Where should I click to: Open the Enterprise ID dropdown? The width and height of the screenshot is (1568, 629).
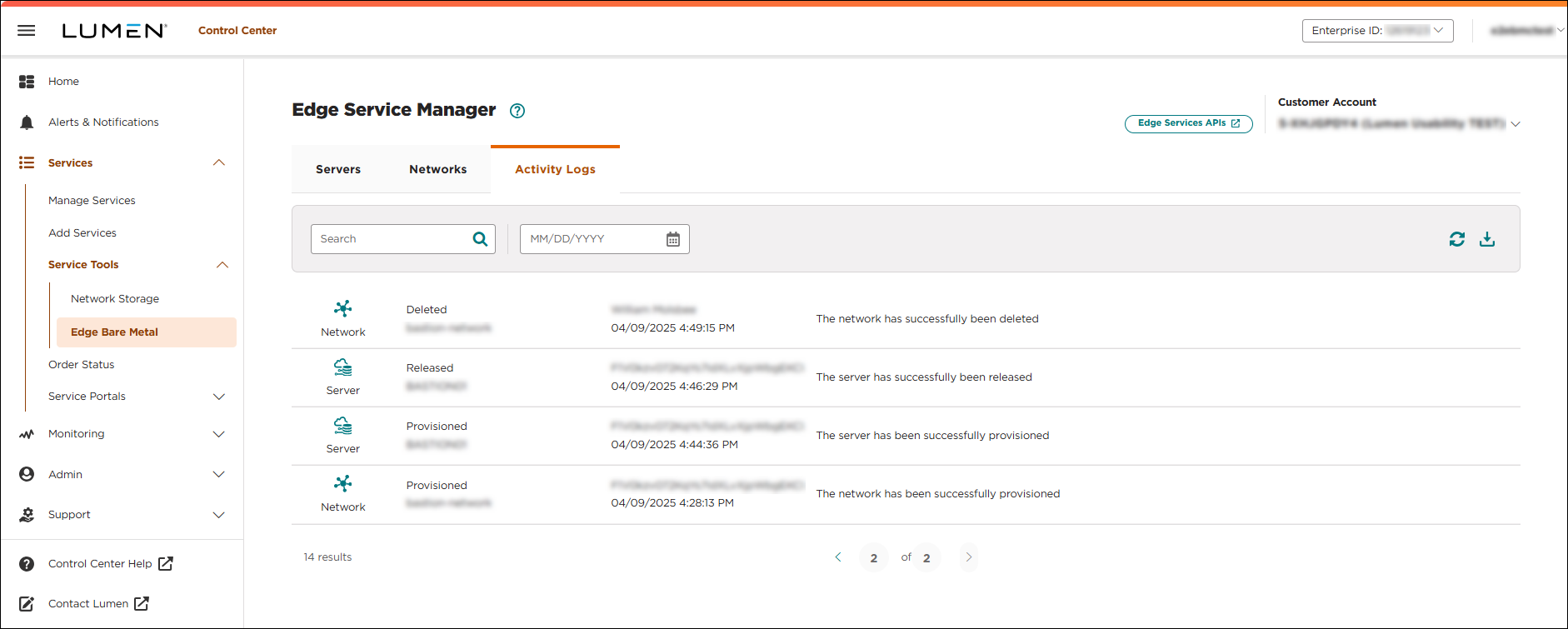click(1378, 31)
